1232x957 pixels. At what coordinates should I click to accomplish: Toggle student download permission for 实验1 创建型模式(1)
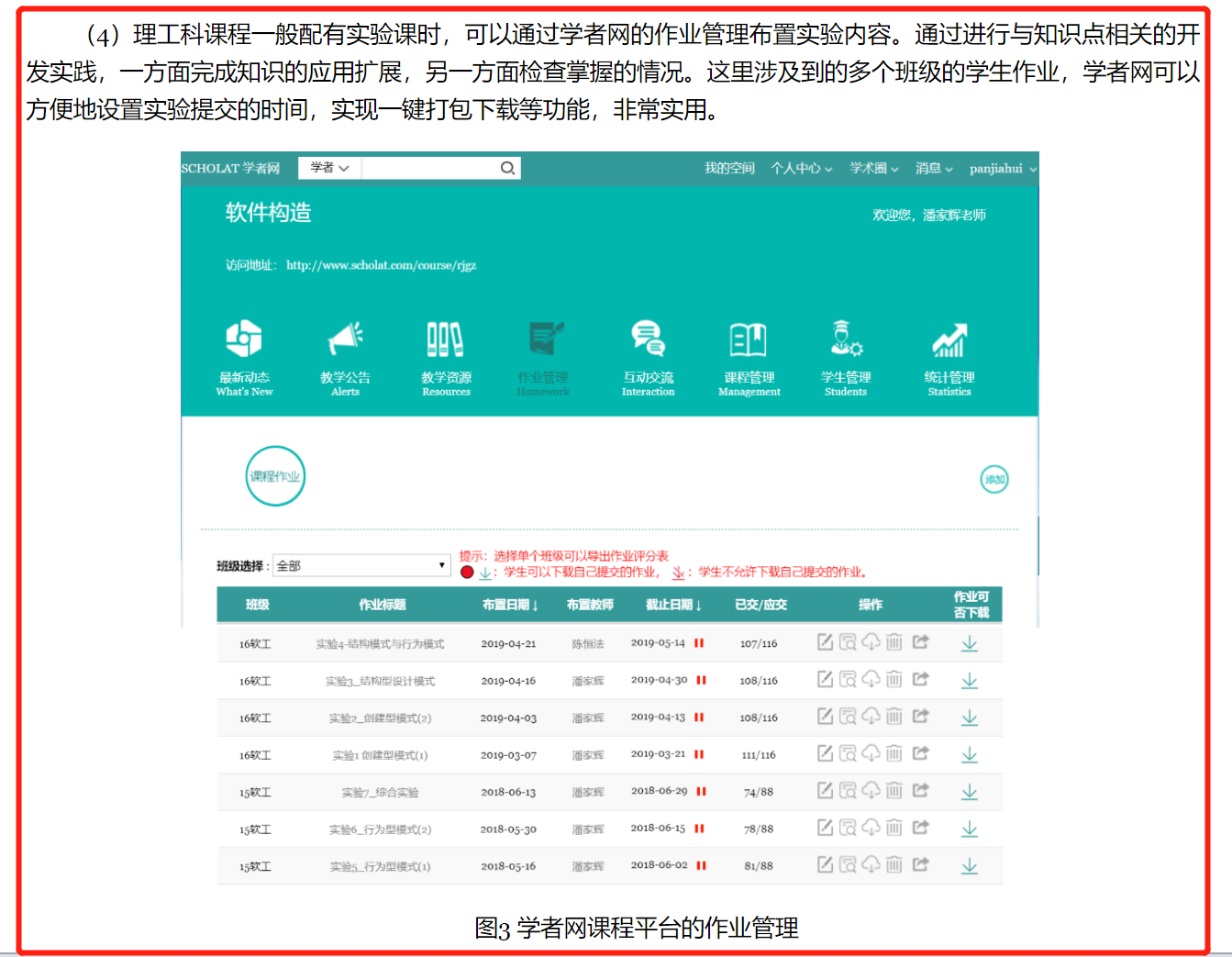[x=969, y=755]
